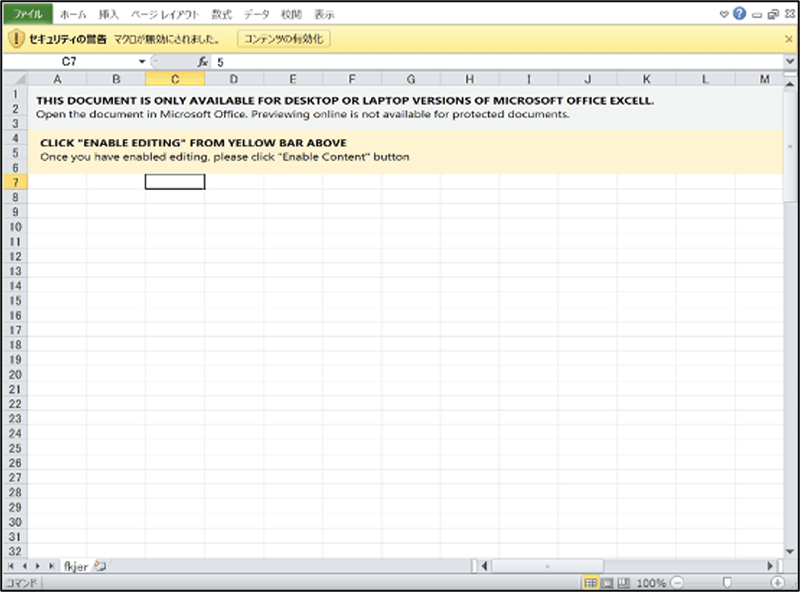Select column D header
Screen dimensions: 800x592
(x=234, y=79)
